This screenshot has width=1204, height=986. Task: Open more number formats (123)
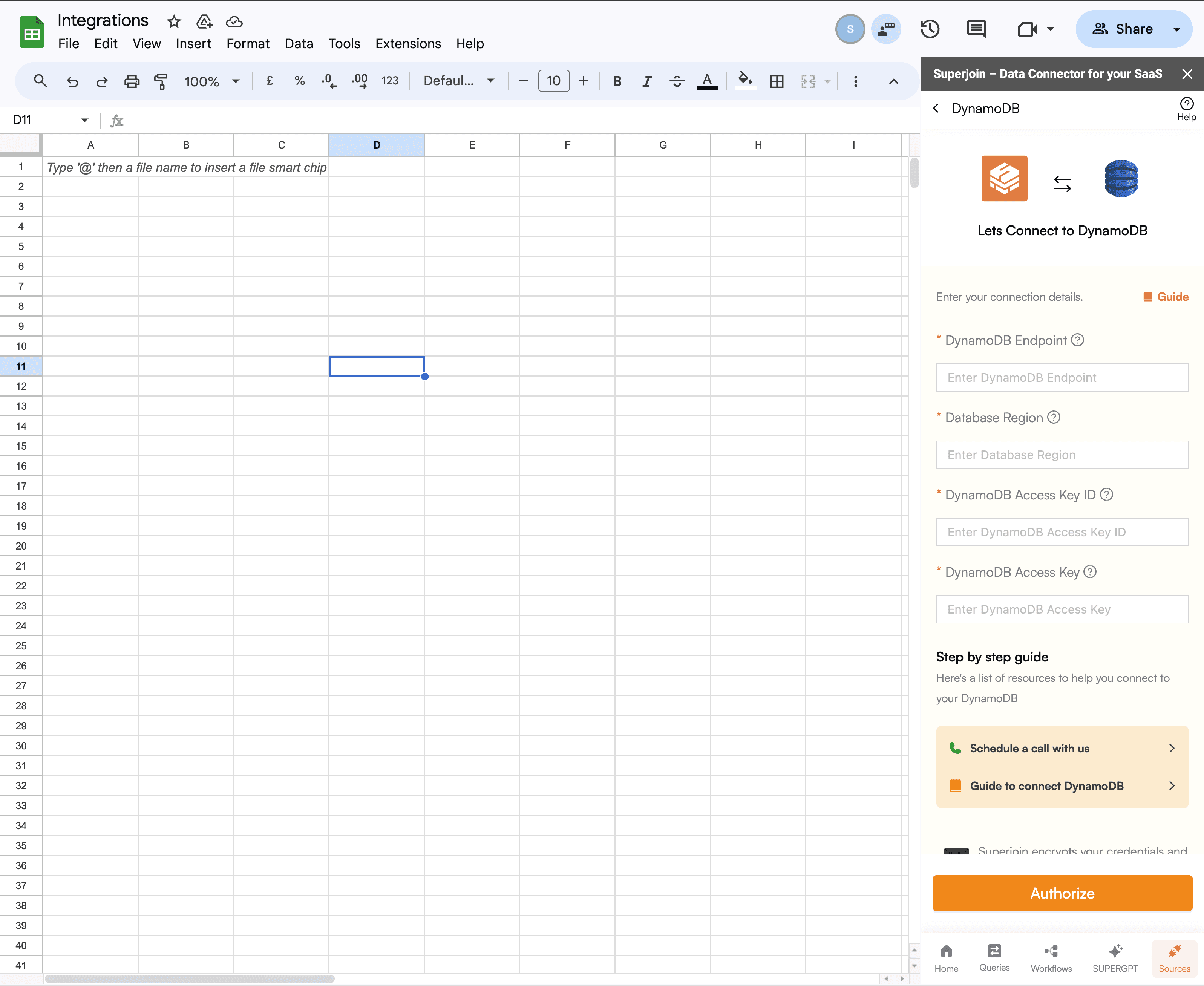[x=390, y=81]
